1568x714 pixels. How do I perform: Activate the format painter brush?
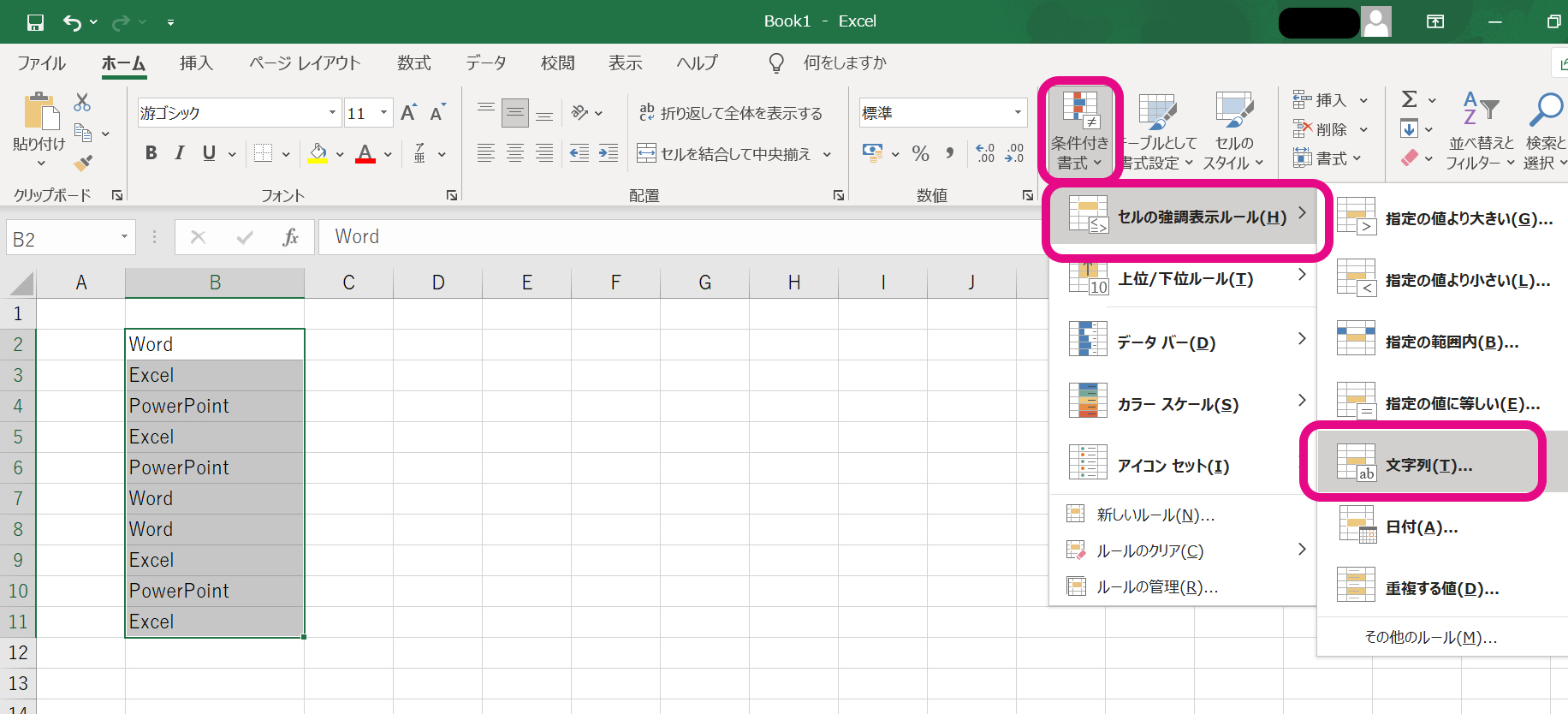pos(83,162)
